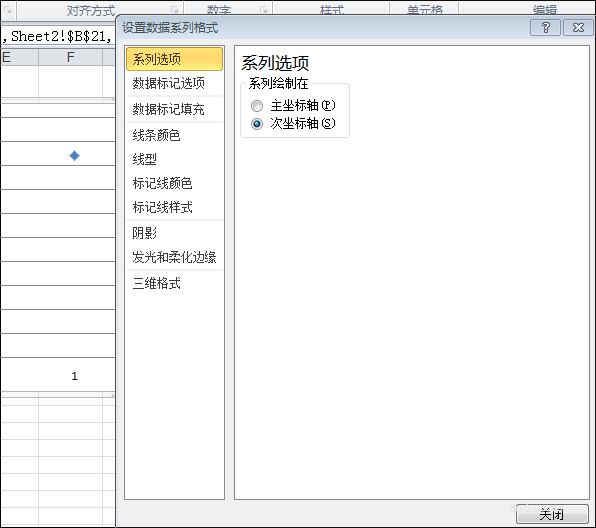
Task: Close the format data series dialog
Action: (578, 28)
